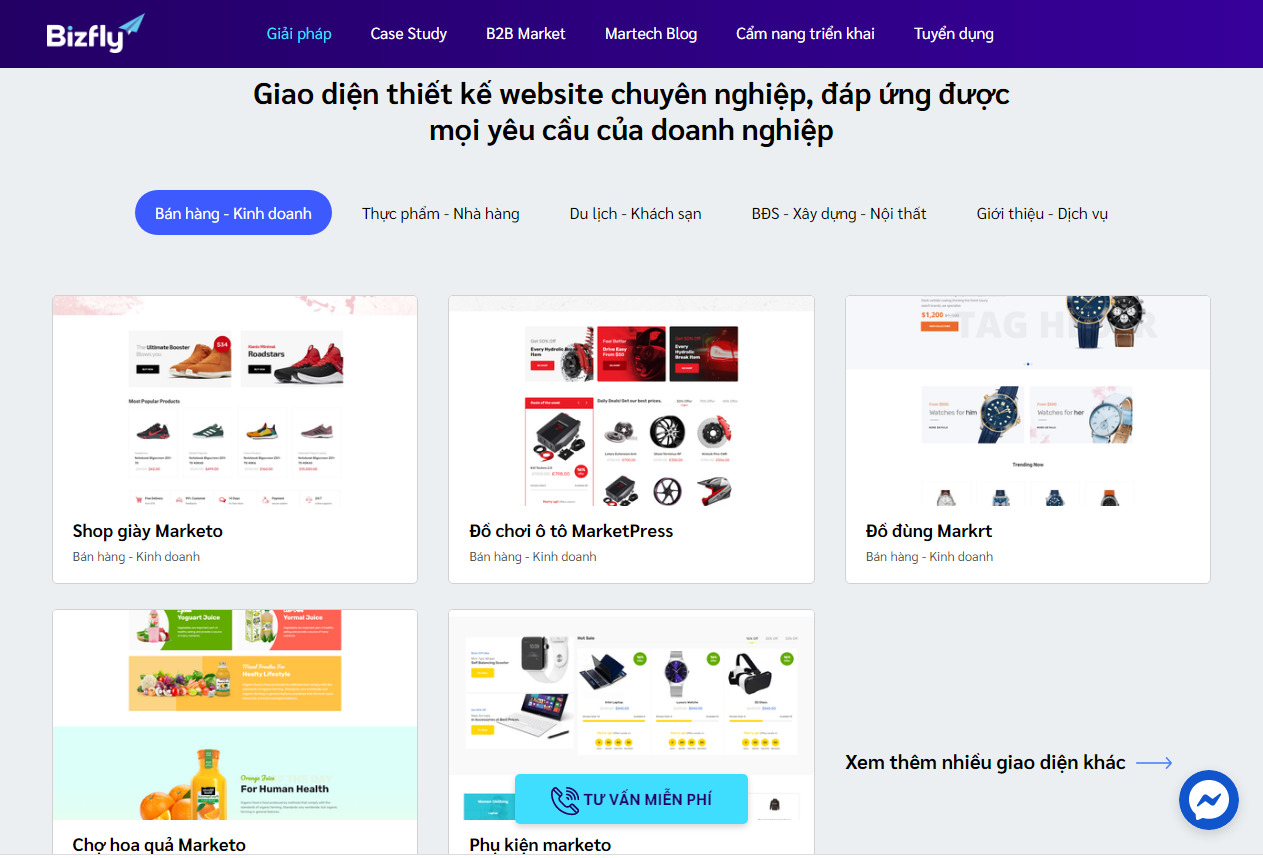Select Bán hàng - Kinh doanh tab
This screenshot has width=1263, height=858.
point(233,213)
